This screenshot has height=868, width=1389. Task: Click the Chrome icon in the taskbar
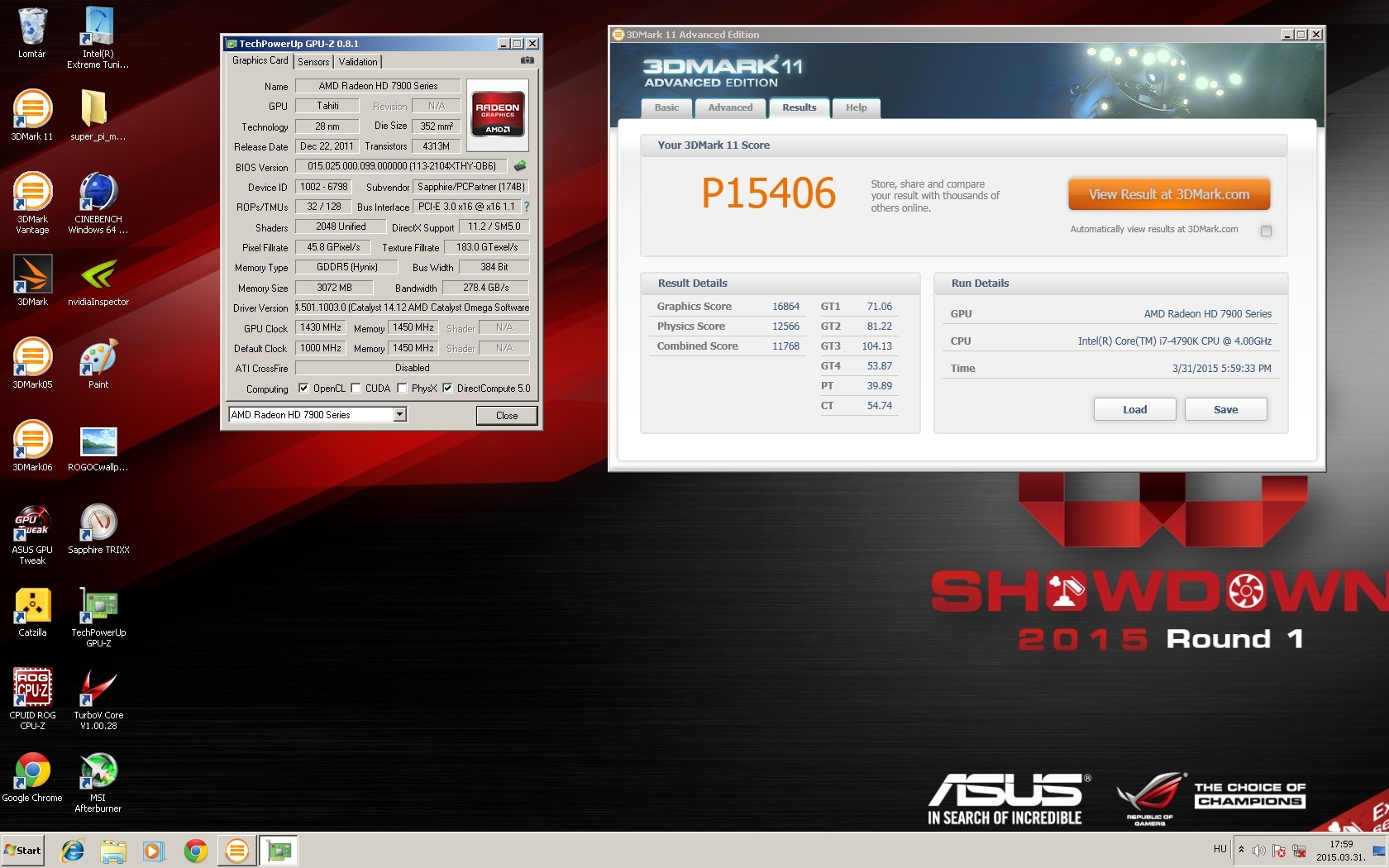click(x=195, y=850)
